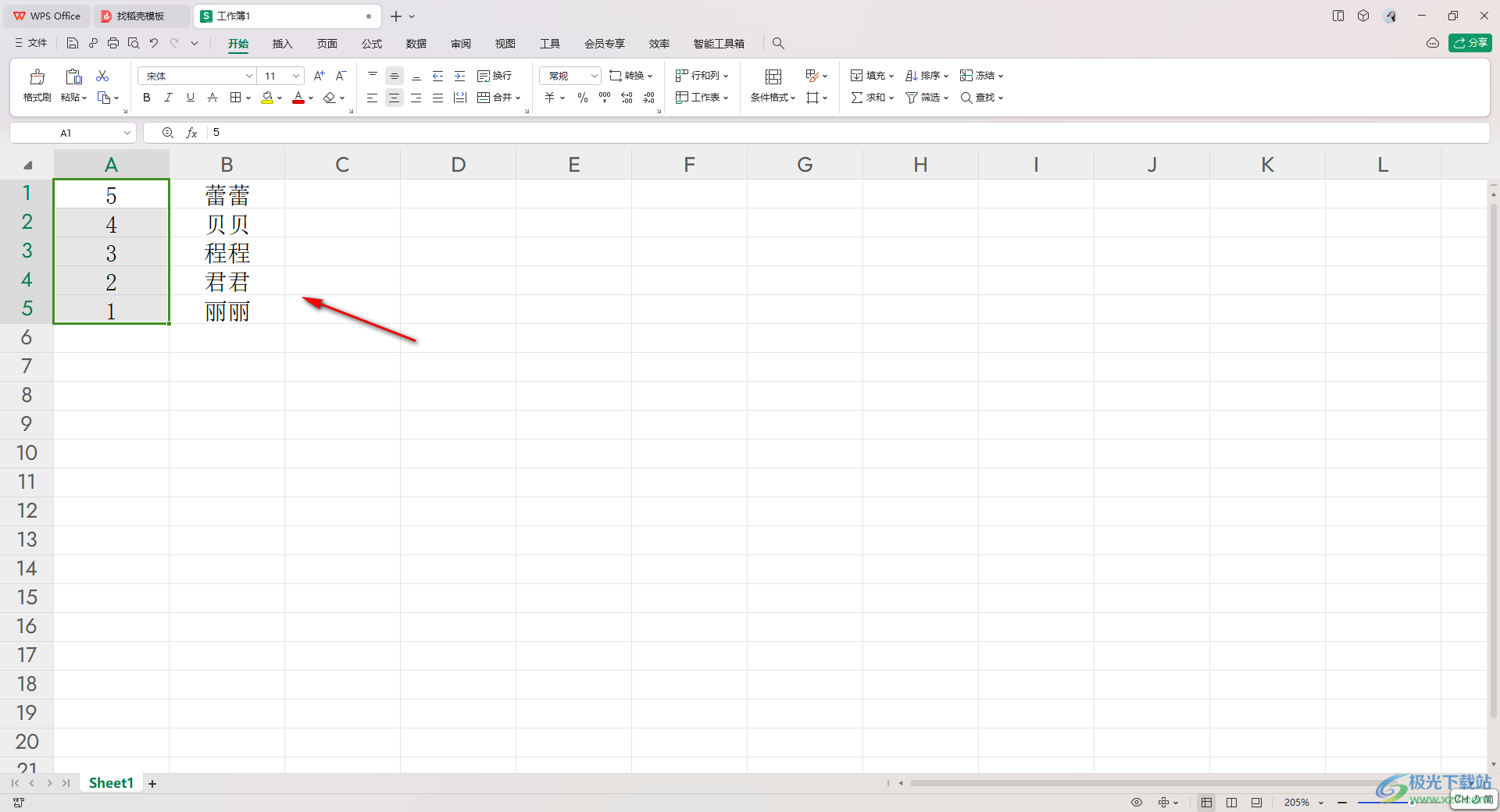This screenshot has width=1500, height=812.
Task: Toggle align left
Action: [x=373, y=98]
